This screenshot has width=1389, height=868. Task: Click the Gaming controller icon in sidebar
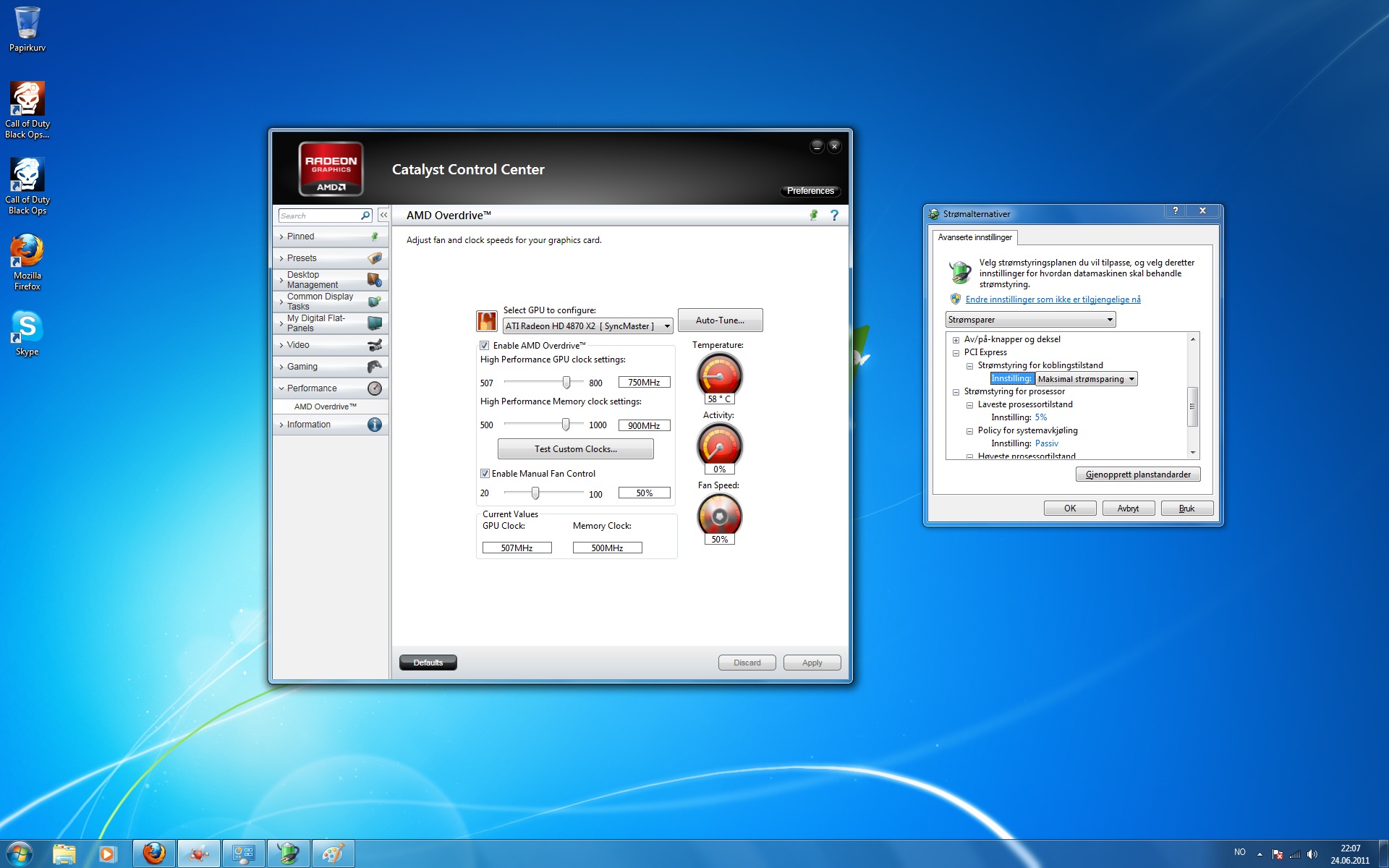[x=375, y=367]
